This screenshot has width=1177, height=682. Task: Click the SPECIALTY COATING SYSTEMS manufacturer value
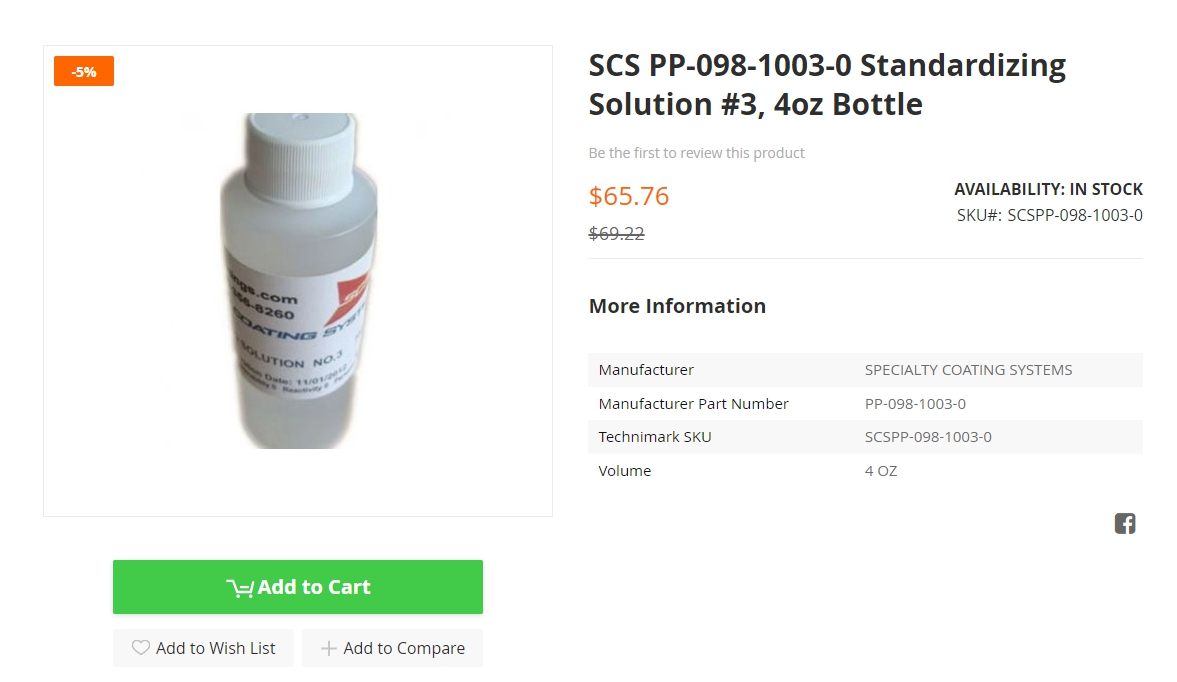(968, 370)
